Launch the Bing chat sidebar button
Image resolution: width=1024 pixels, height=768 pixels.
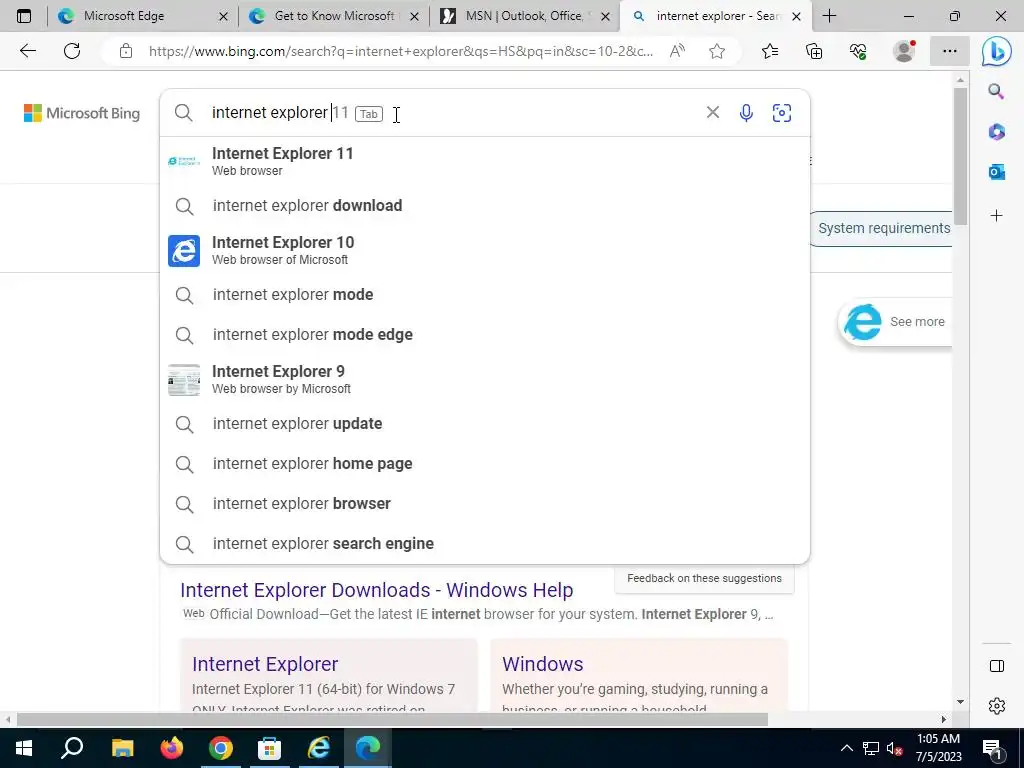tap(997, 52)
